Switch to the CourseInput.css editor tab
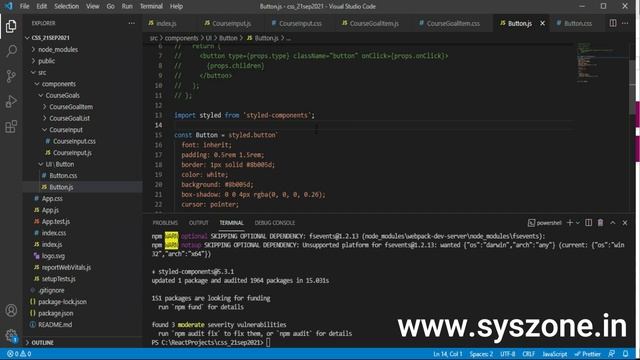640x360 pixels. [300, 23]
